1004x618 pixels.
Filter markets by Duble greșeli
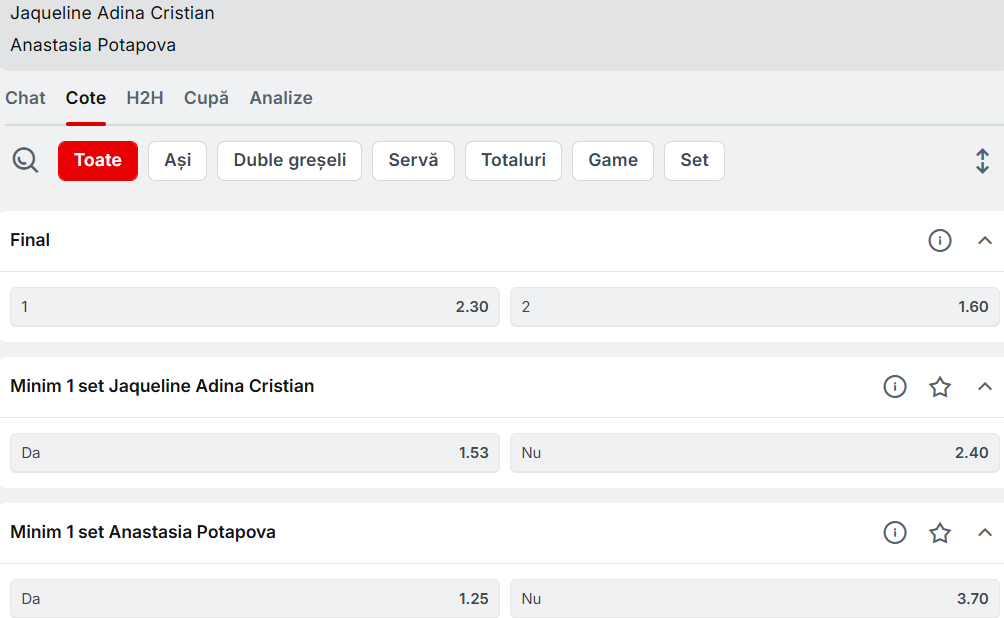tap(290, 161)
